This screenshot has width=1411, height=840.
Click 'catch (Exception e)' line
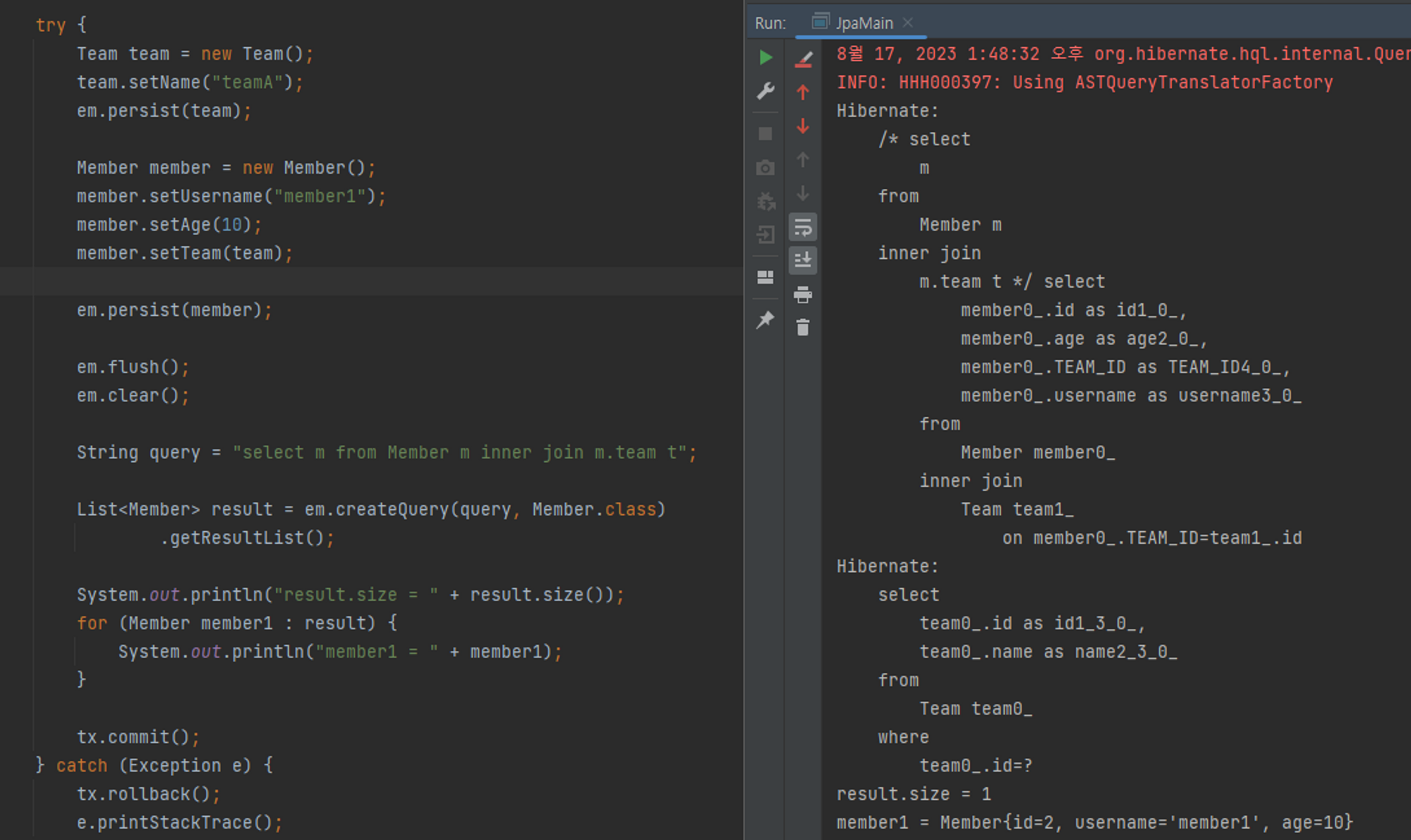154,765
